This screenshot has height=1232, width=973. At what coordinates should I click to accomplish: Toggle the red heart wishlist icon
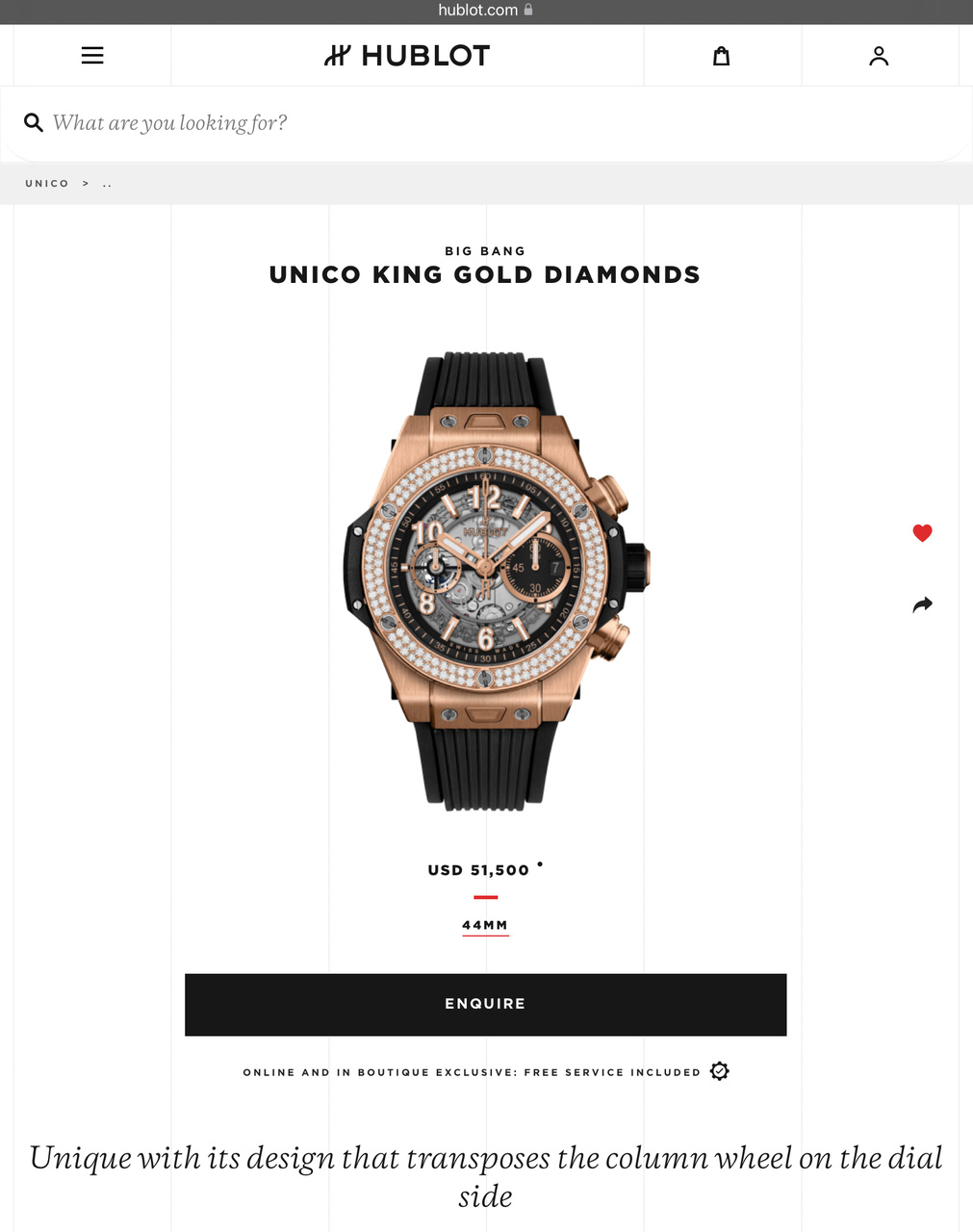922,532
